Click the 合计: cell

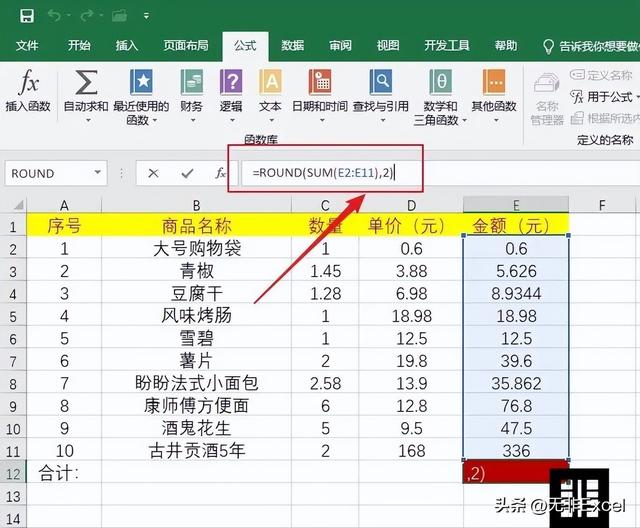pyautogui.click(x=64, y=474)
